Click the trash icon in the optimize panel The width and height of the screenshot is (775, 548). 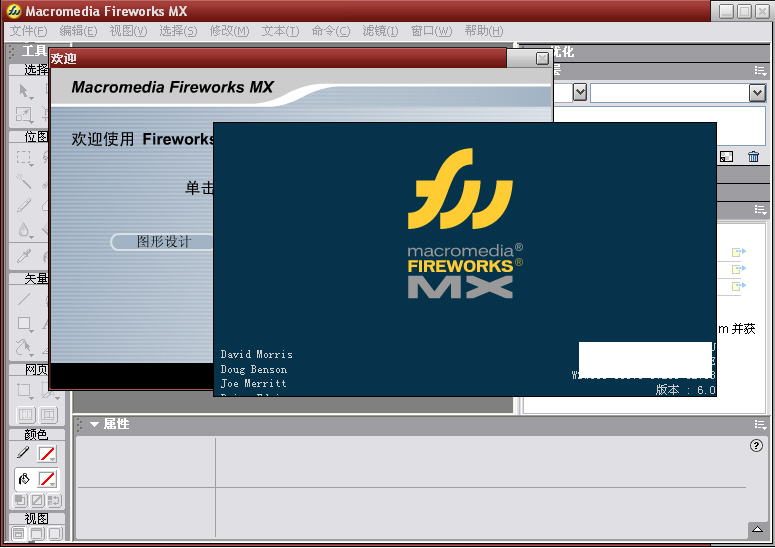(x=753, y=156)
